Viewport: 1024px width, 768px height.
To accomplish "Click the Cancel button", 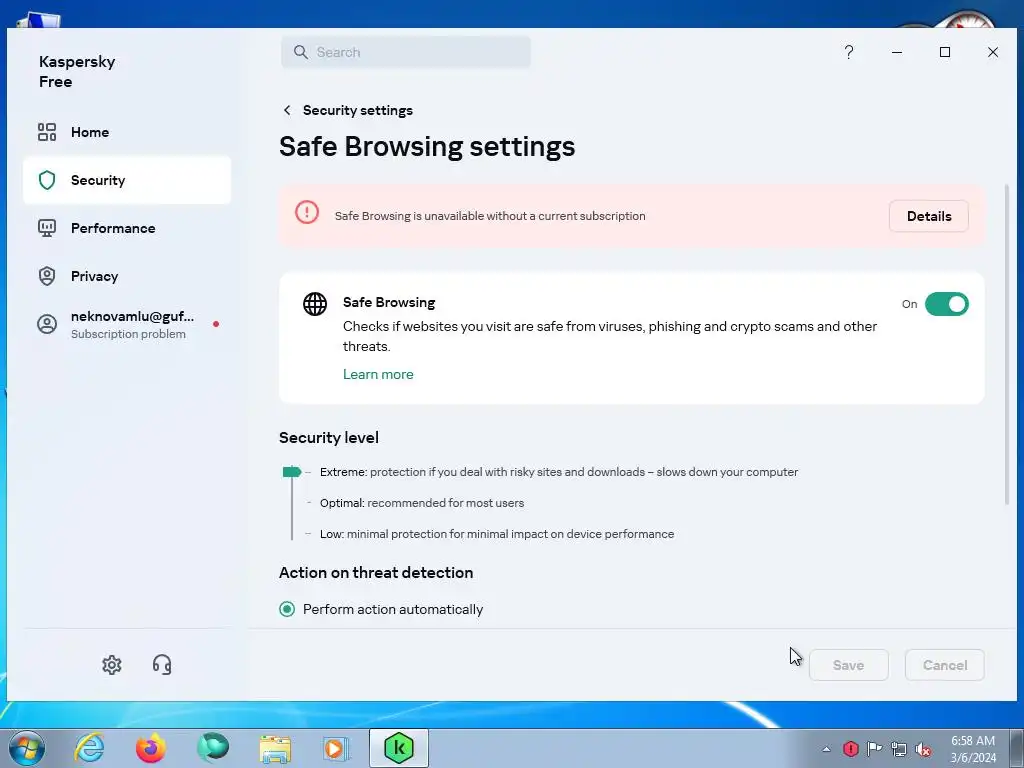I will 944,665.
